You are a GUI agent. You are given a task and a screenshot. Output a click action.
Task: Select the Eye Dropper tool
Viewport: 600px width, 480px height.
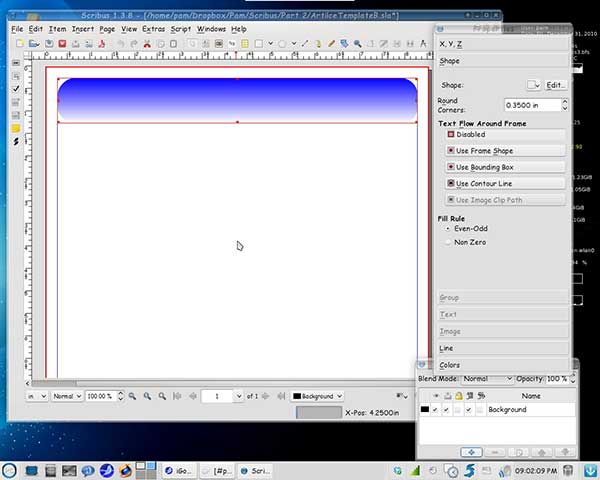coord(344,44)
